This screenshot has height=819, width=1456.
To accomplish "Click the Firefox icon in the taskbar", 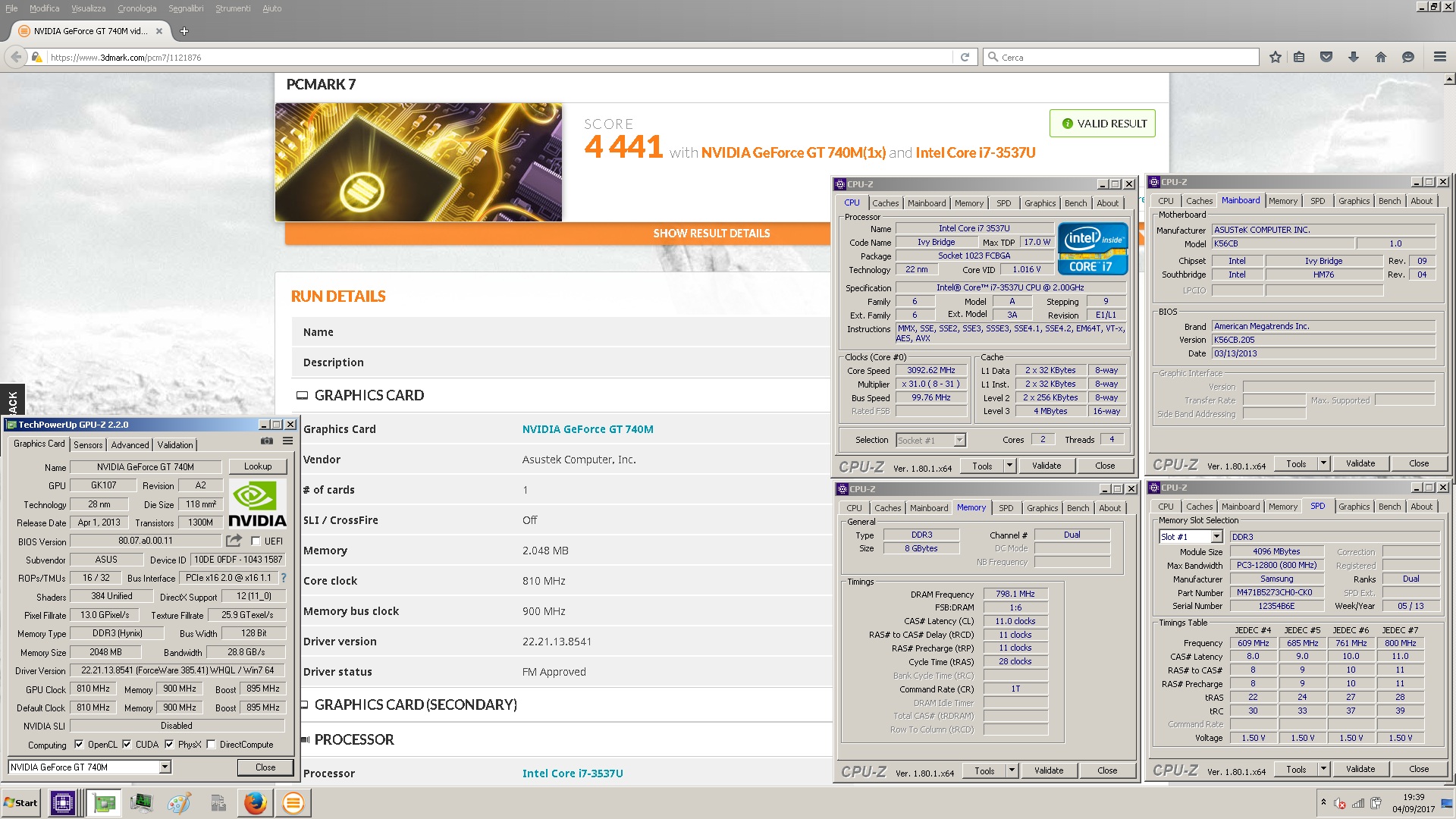I will coord(256,802).
